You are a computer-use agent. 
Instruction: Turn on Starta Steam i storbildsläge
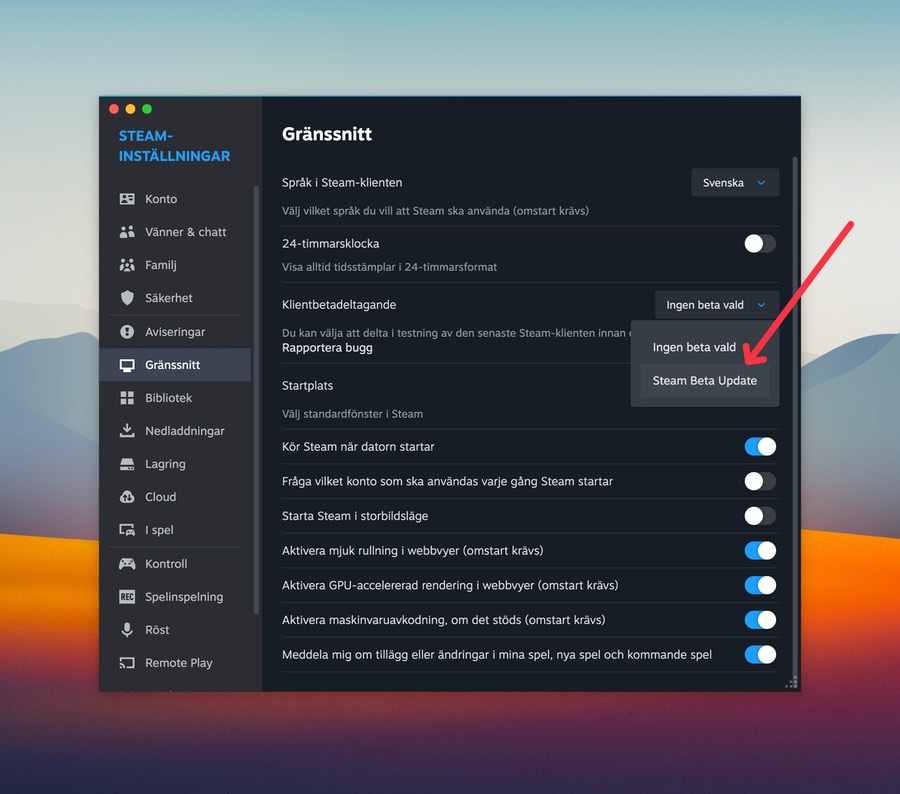(759, 516)
